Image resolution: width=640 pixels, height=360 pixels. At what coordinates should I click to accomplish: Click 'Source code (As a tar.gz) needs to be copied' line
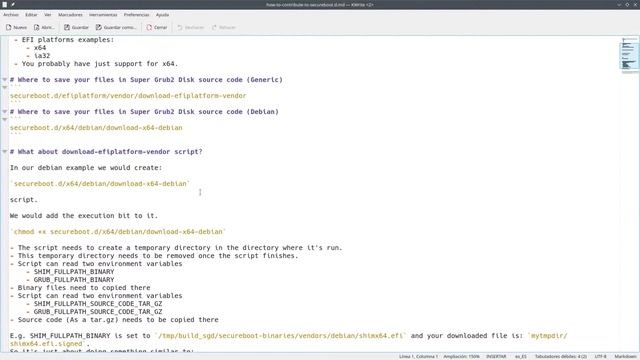(x=114, y=320)
